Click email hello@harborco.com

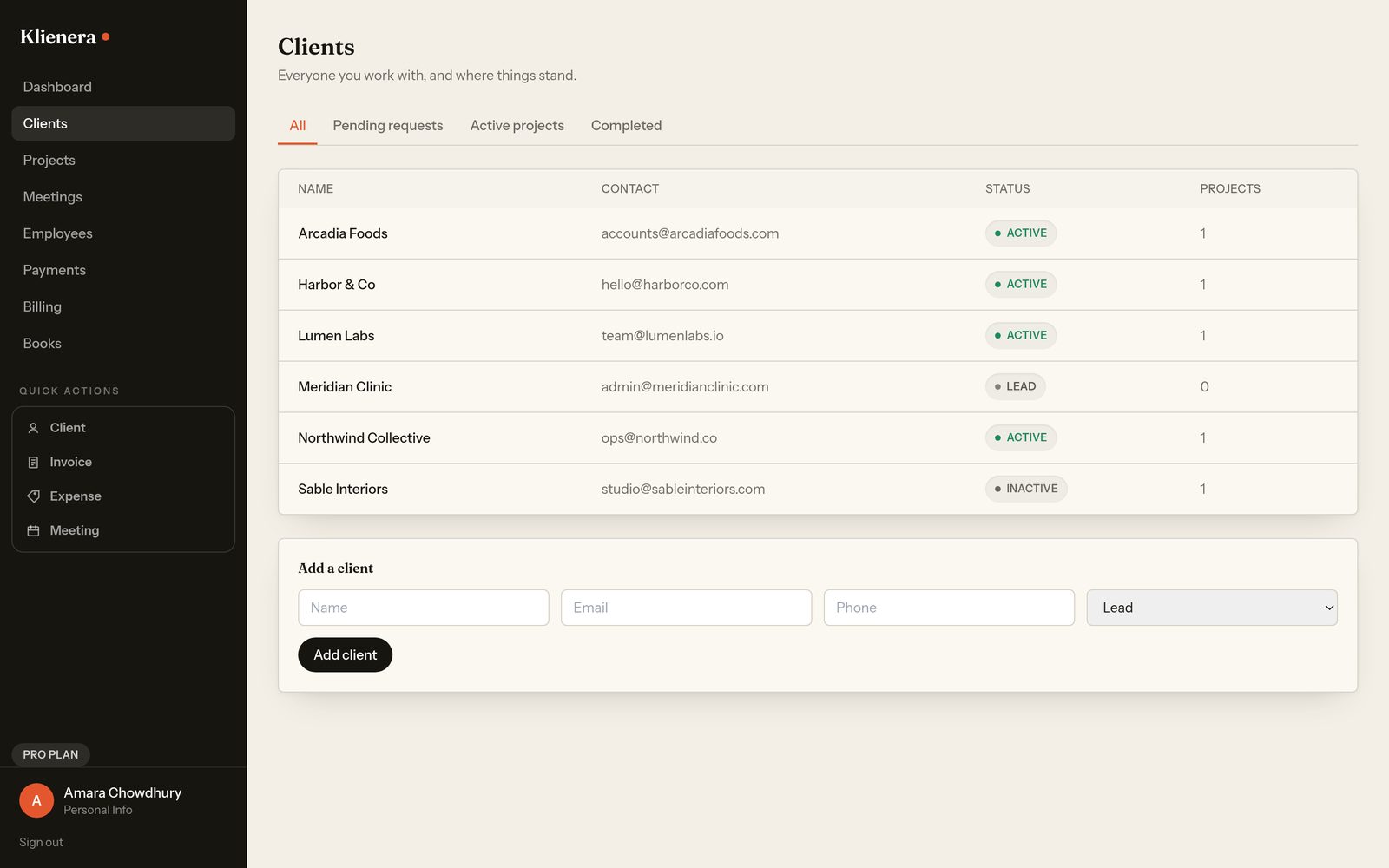point(665,285)
